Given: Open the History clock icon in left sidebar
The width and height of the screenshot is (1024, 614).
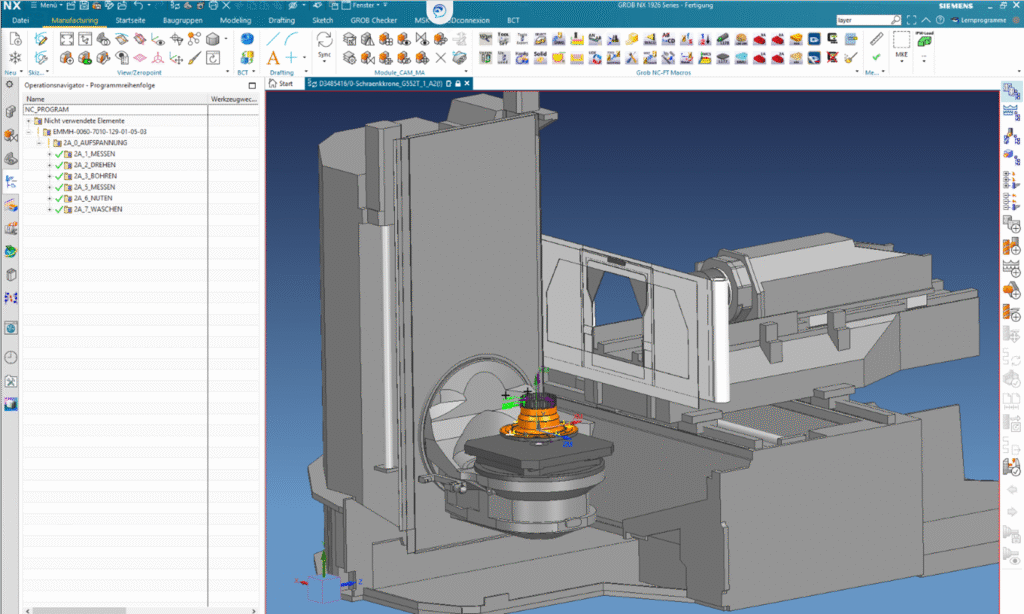Looking at the screenshot, I should click(x=11, y=356).
